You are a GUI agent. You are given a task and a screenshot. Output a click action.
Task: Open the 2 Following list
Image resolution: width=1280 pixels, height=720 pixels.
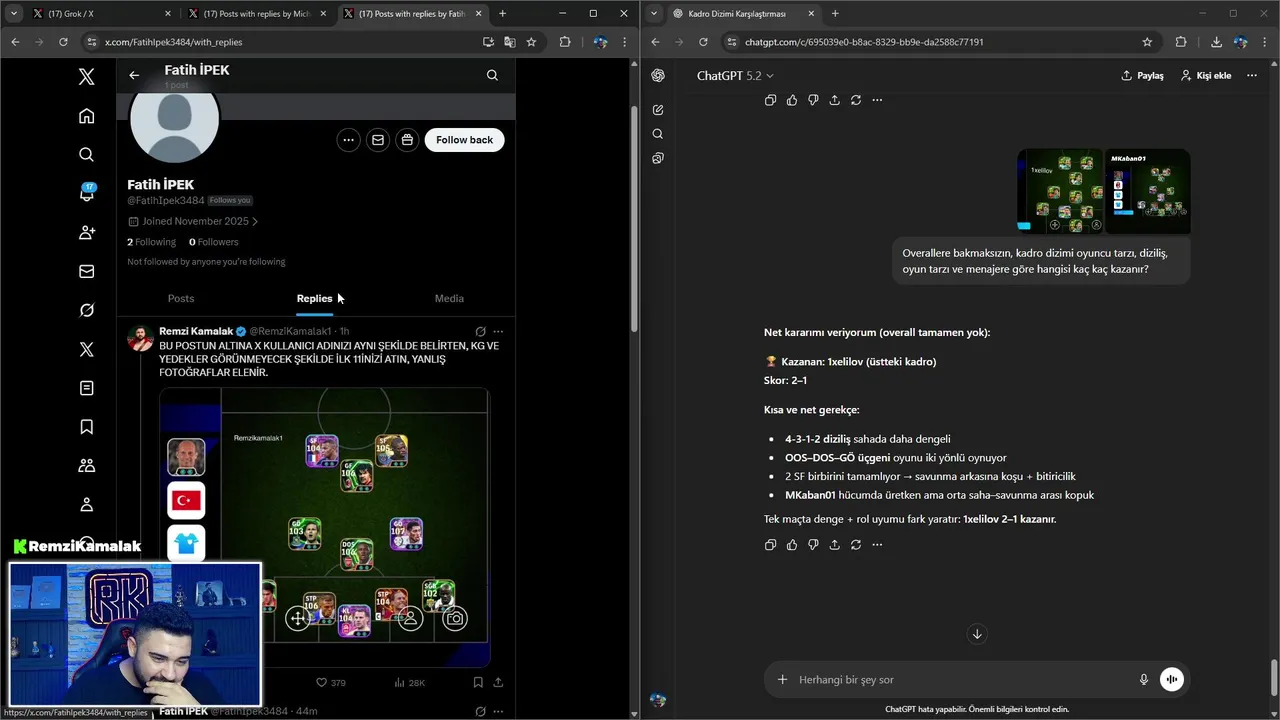(x=151, y=242)
